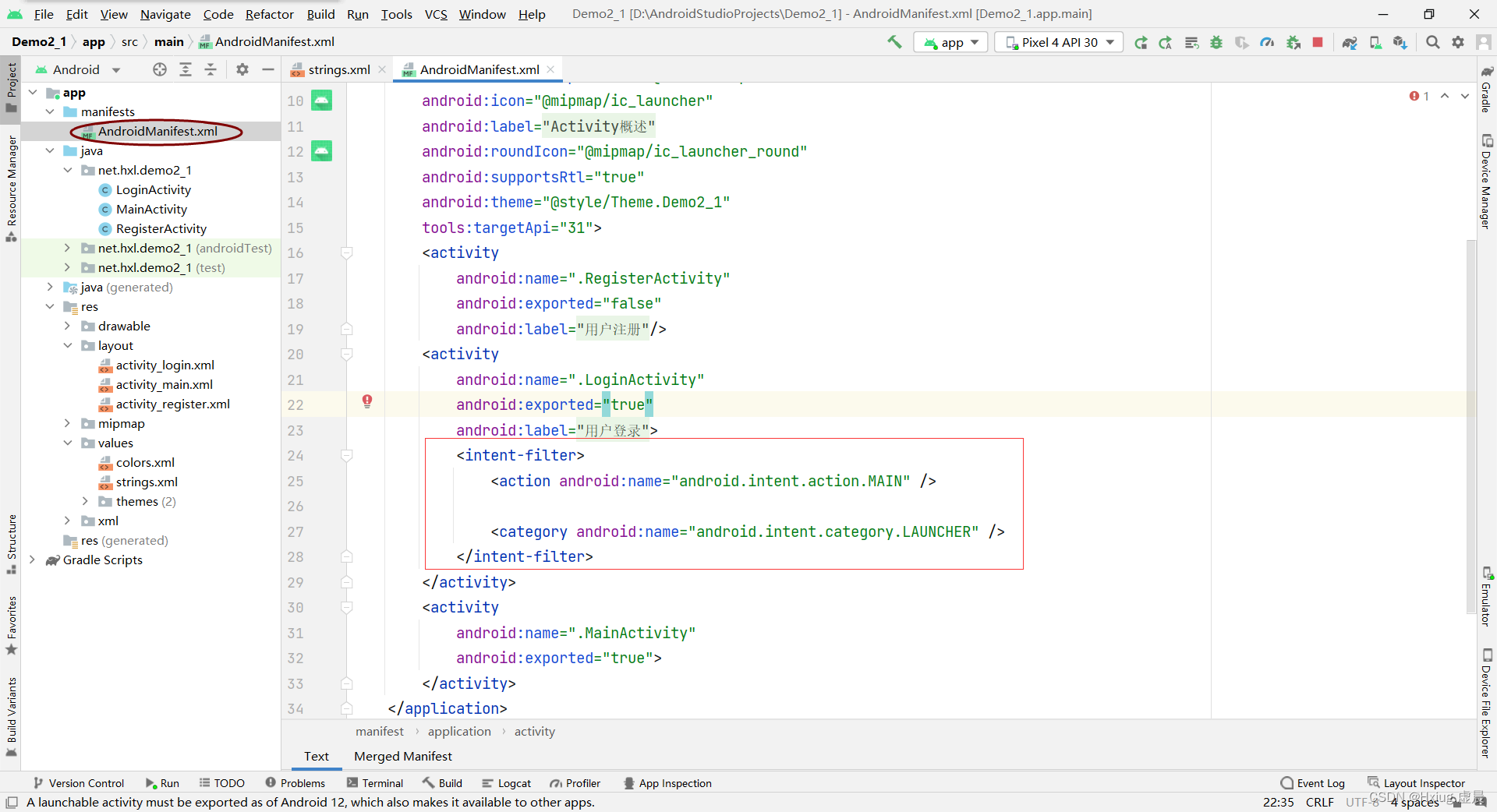Open IDE settings gear in top toolbar
This screenshot has width=1497, height=812.
pyautogui.click(x=1458, y=42)
